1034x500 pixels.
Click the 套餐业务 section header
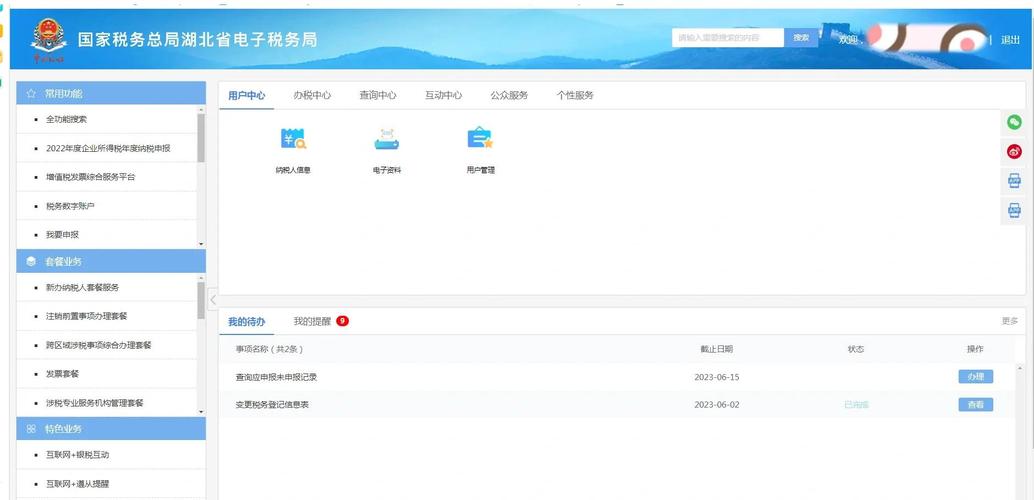click(111, 261)
